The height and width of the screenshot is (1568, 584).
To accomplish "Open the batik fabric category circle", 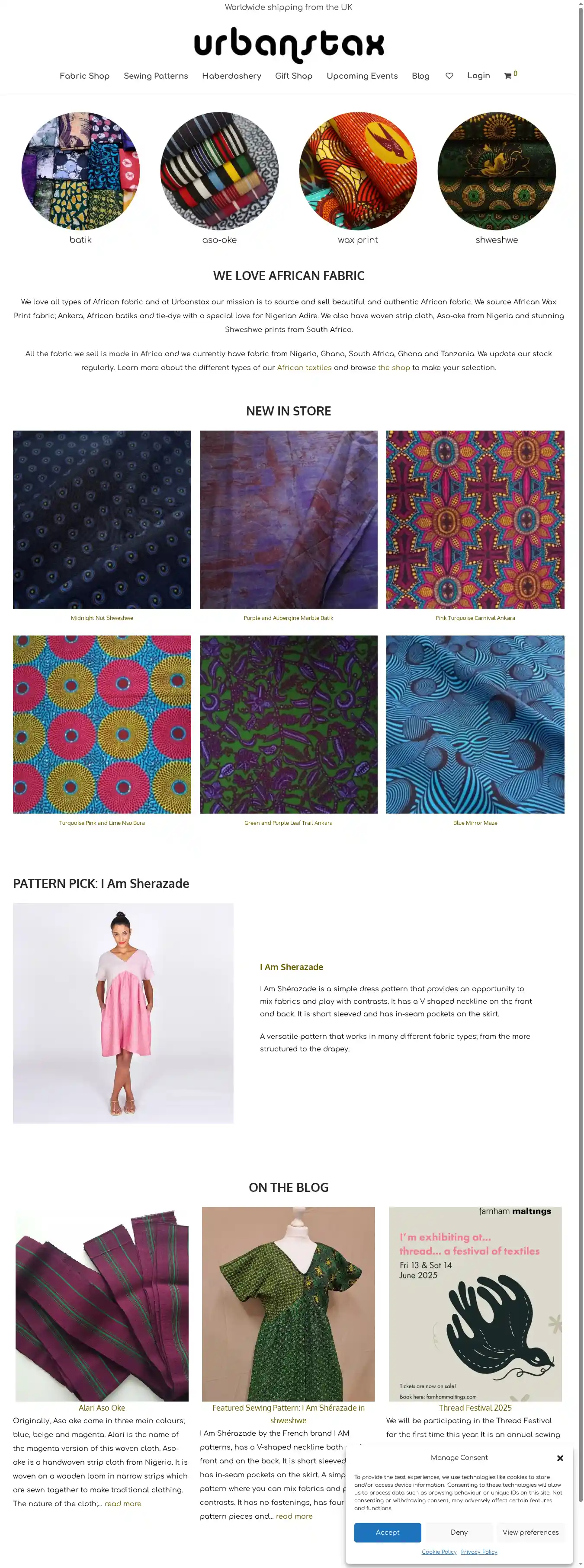I will pos(80,170).
